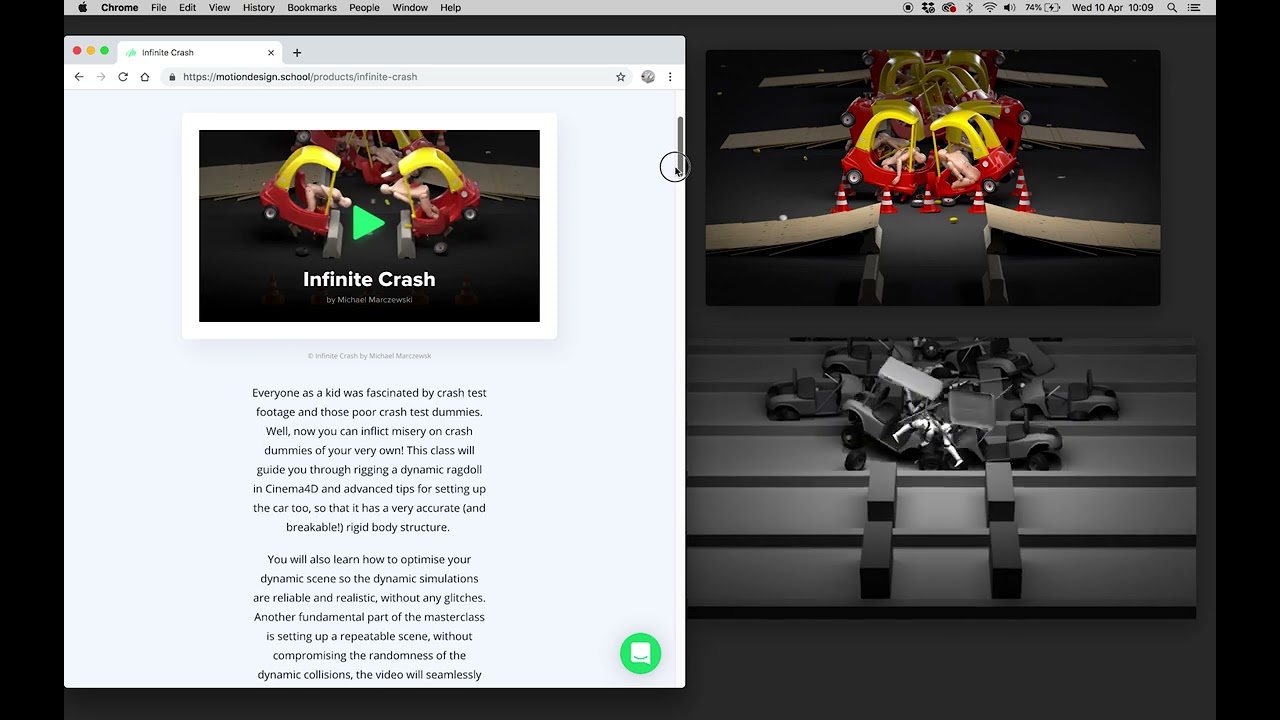Close the Infinite Crash tab
This screenshot has height=720, width=1280.
[271, 53]
